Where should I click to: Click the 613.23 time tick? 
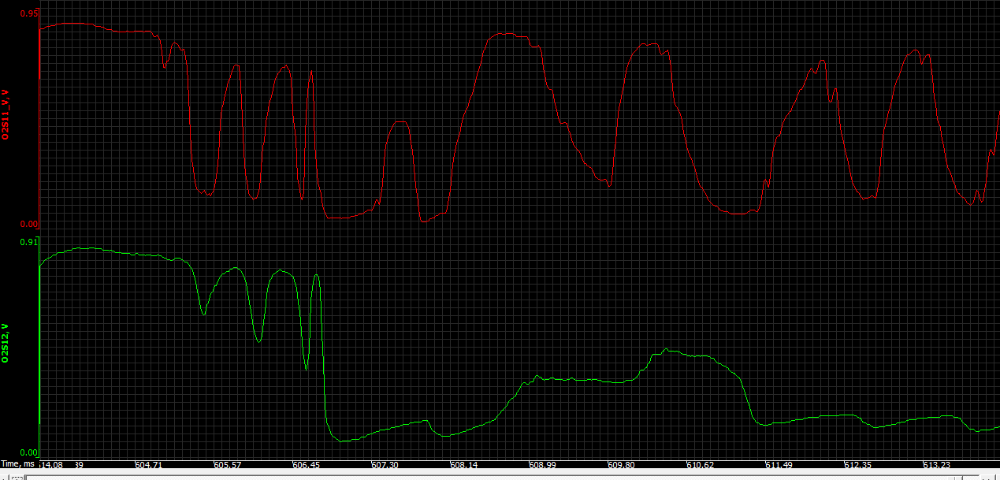click(x=937, y=465)
